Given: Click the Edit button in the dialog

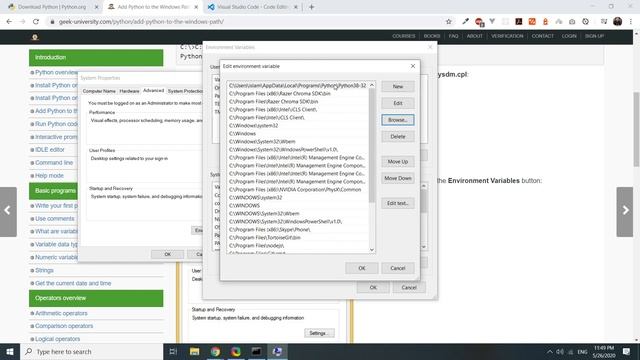Looking at the screenshot, I should click(398, 103).
